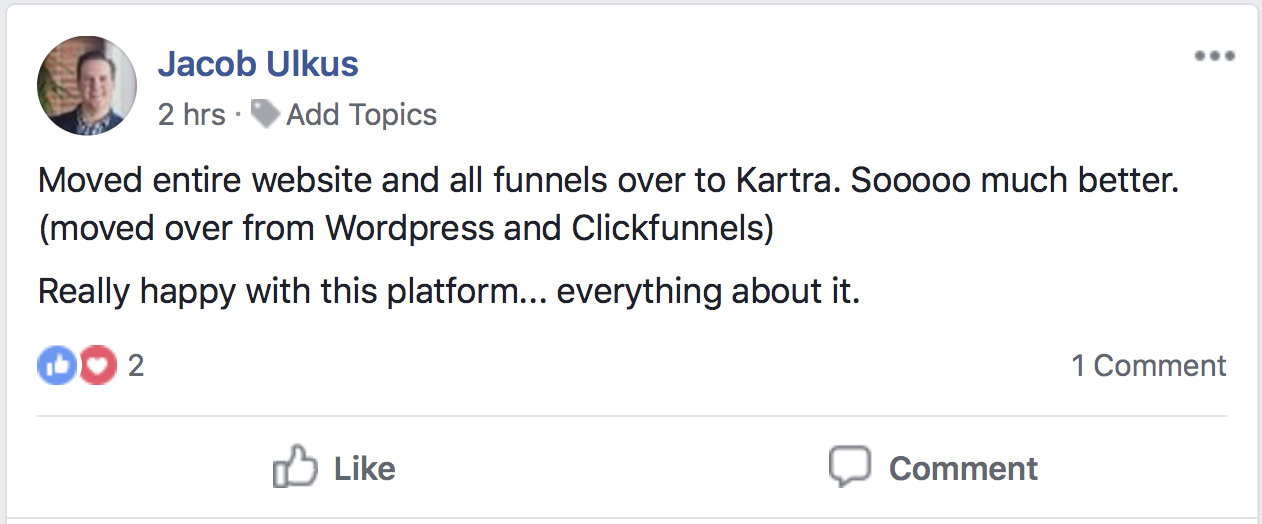View the reaction count "2"
The width and height of the screenshot is (1262, 524).
pos(136,366)
